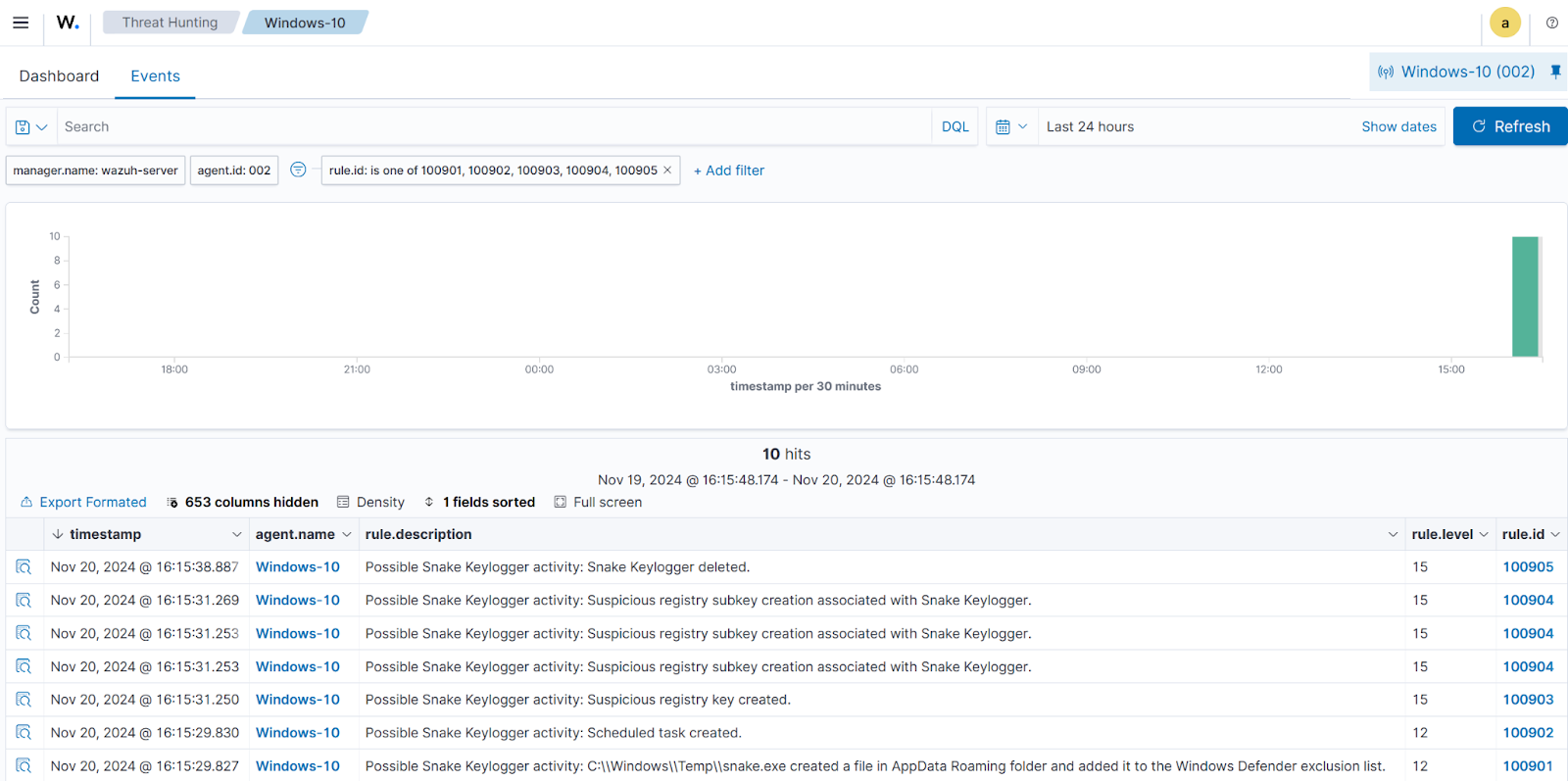Open rule 100903 link
This screenshot has width=1568, height=781.
(x=1528, y=700)
